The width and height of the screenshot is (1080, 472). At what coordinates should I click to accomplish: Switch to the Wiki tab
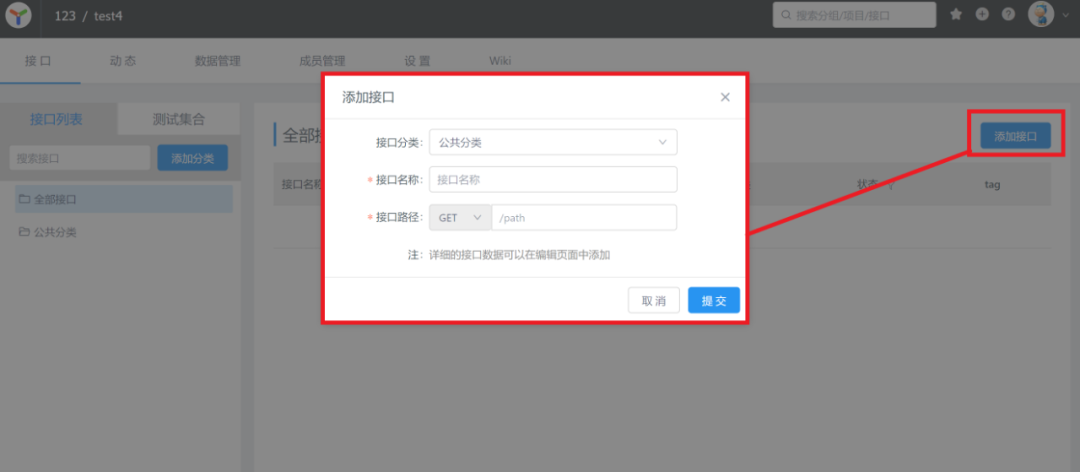pyautogui.click(x=500, y=61)
